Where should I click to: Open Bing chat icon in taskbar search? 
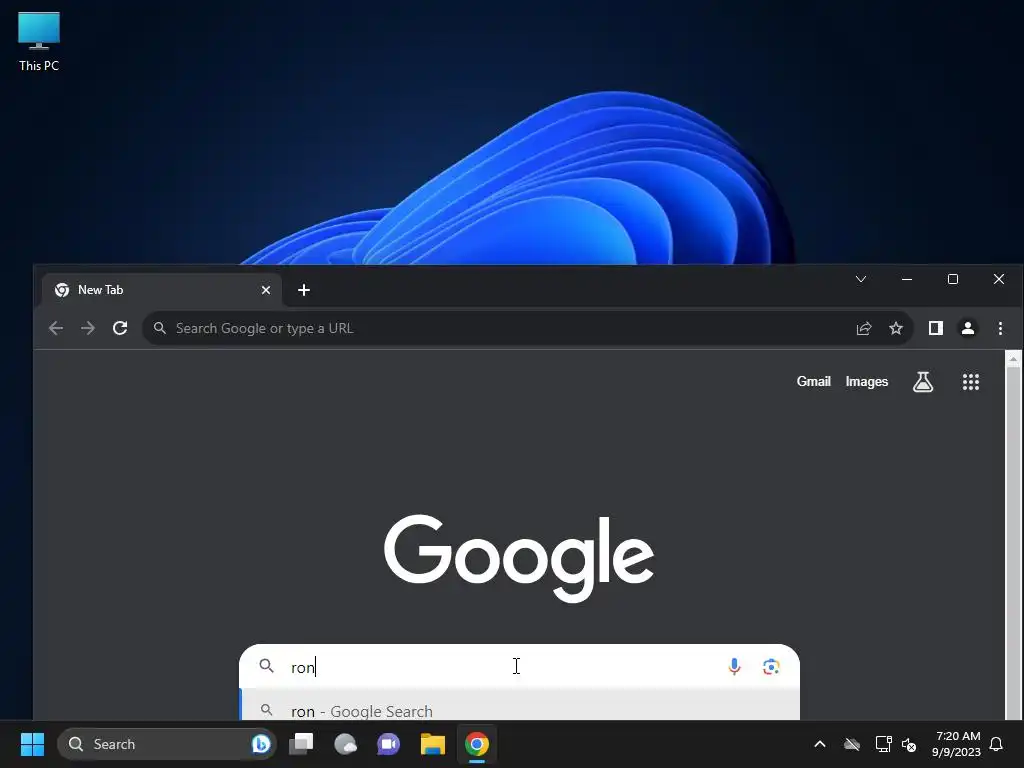pyautogui.click(x=261, y=744)
